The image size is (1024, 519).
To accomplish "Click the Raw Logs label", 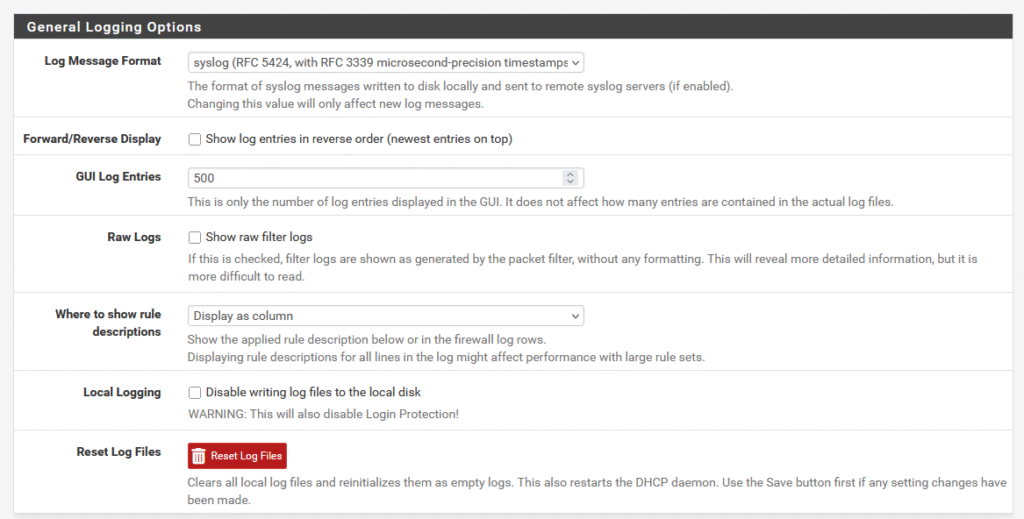I will (x=134, y=237).
